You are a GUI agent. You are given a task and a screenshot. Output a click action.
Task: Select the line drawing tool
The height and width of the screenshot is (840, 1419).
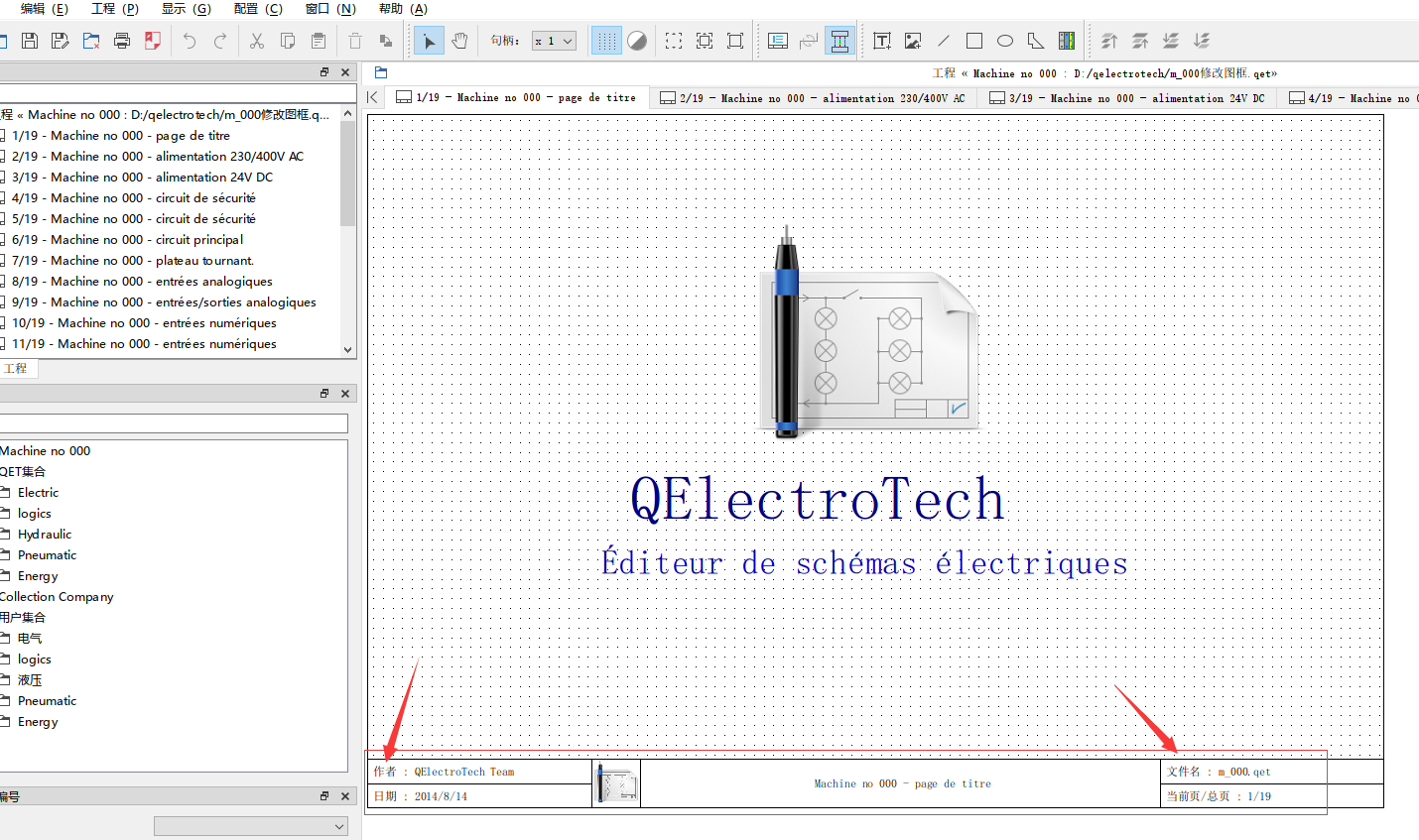(x=944, y=41)
